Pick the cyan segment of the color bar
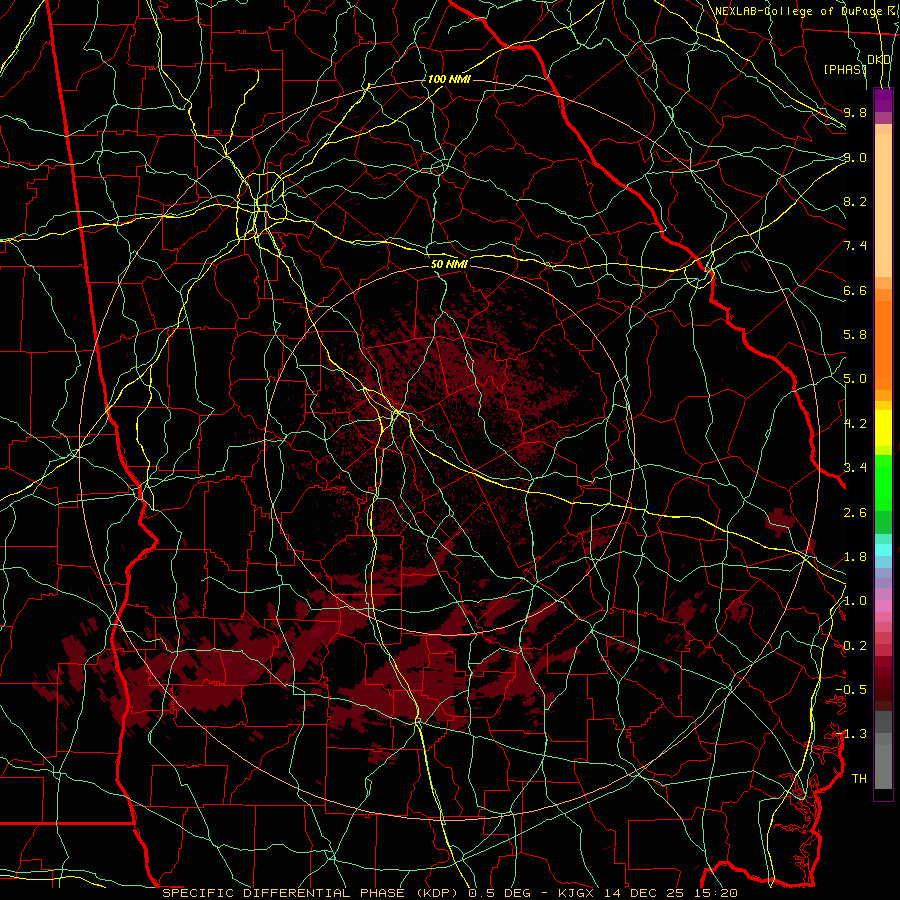 coord(883,550)
